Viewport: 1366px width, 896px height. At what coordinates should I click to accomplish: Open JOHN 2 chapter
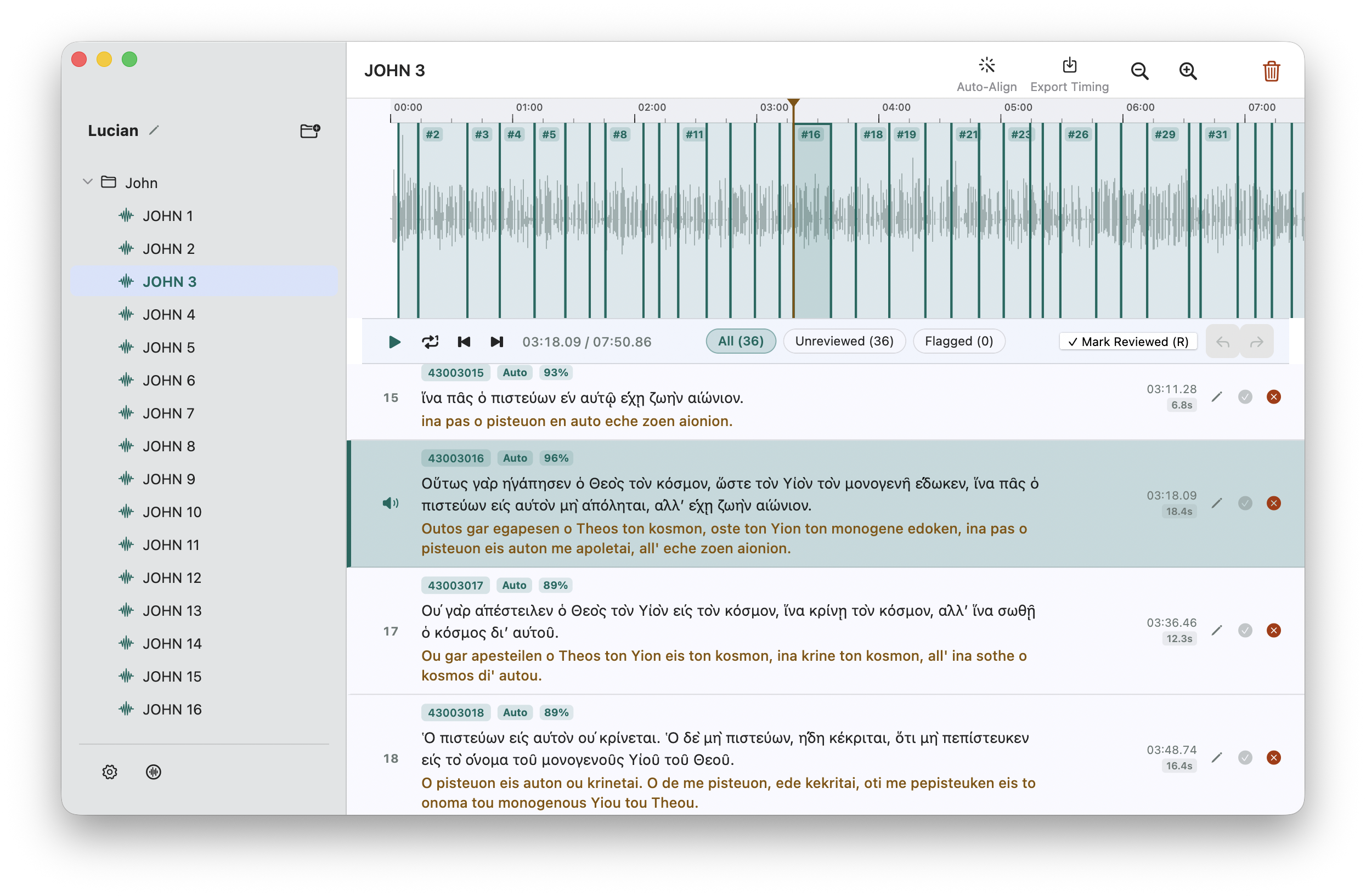[204, 248]
